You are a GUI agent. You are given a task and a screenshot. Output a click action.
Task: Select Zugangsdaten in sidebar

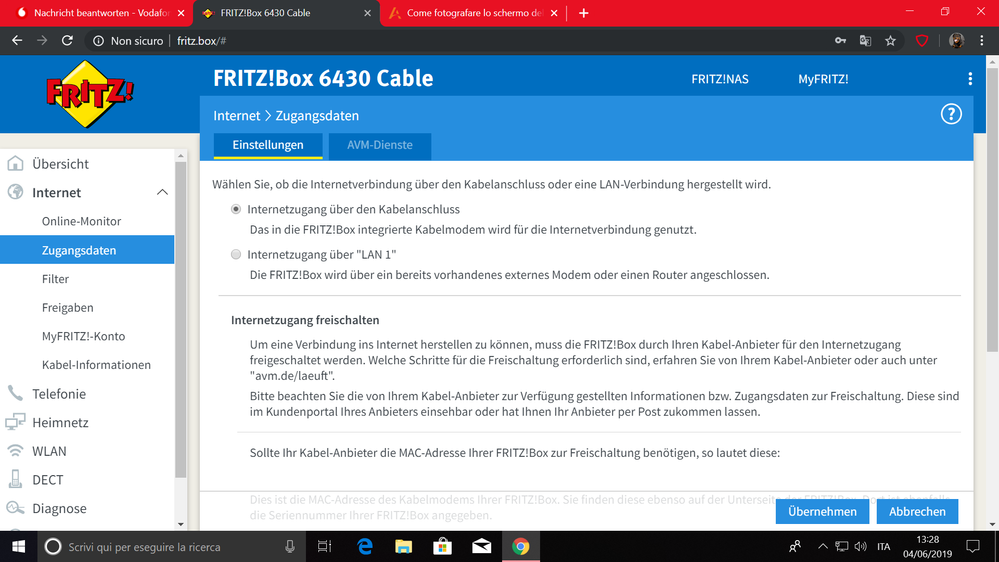[87, 250]
